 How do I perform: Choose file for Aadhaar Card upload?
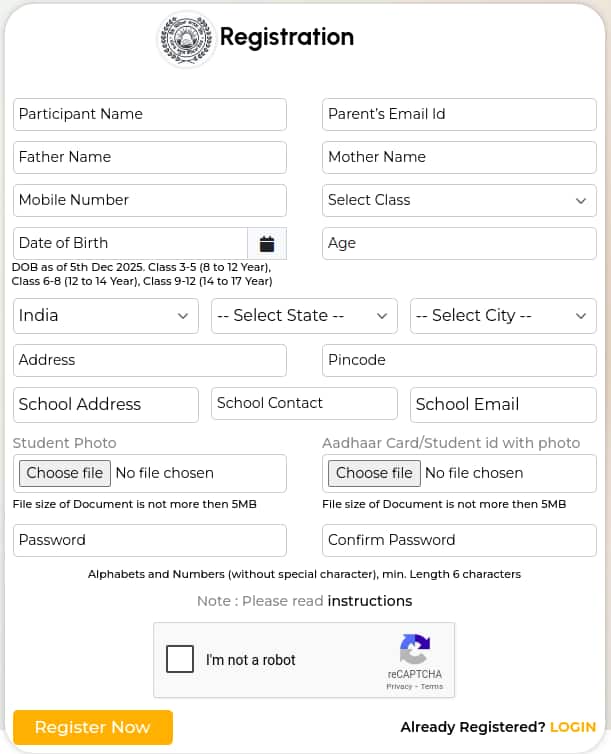tap(374, 473)
